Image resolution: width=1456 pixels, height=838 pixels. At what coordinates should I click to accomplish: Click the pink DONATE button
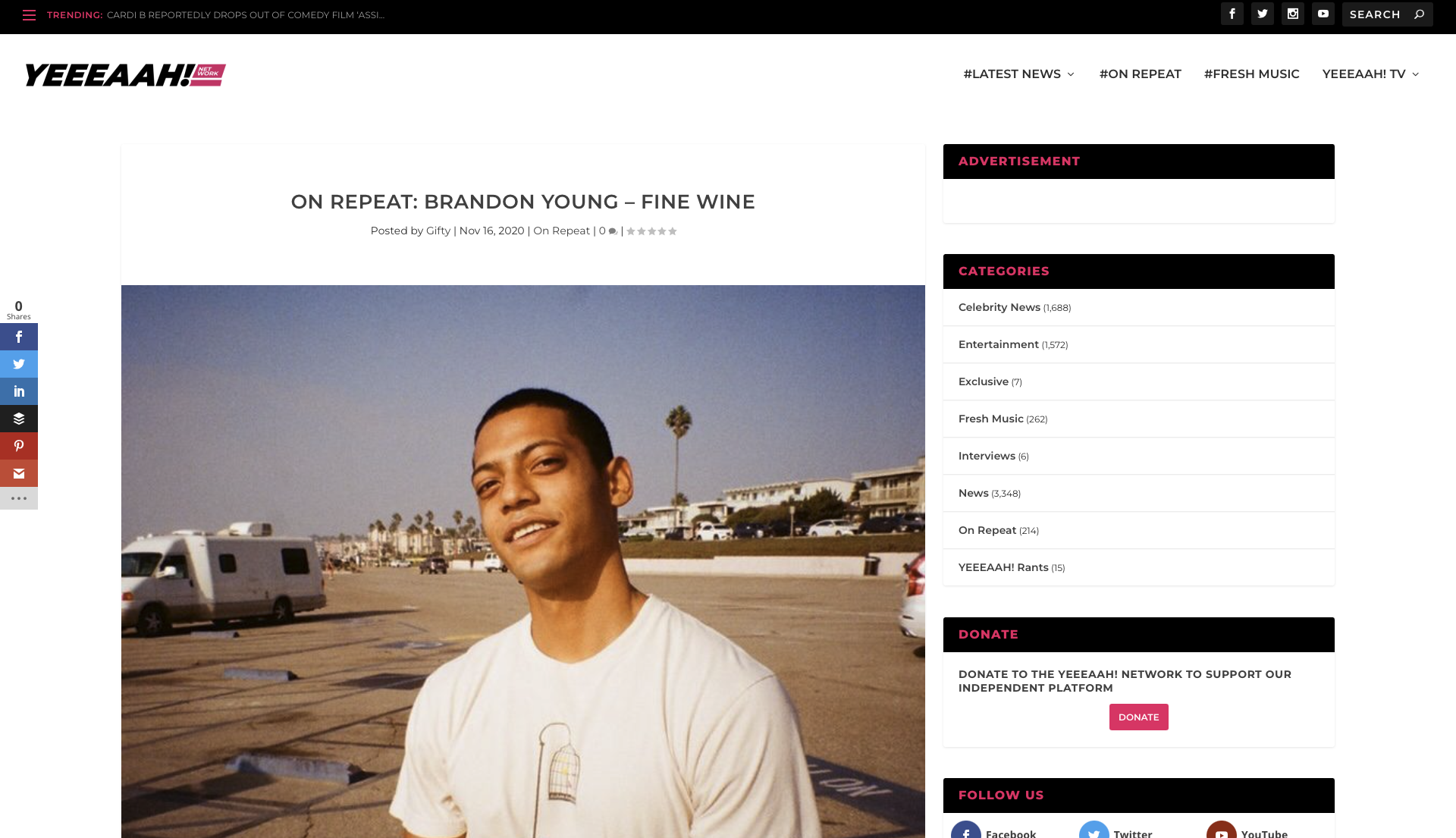pyautogui.click(x=1138, y=717)
